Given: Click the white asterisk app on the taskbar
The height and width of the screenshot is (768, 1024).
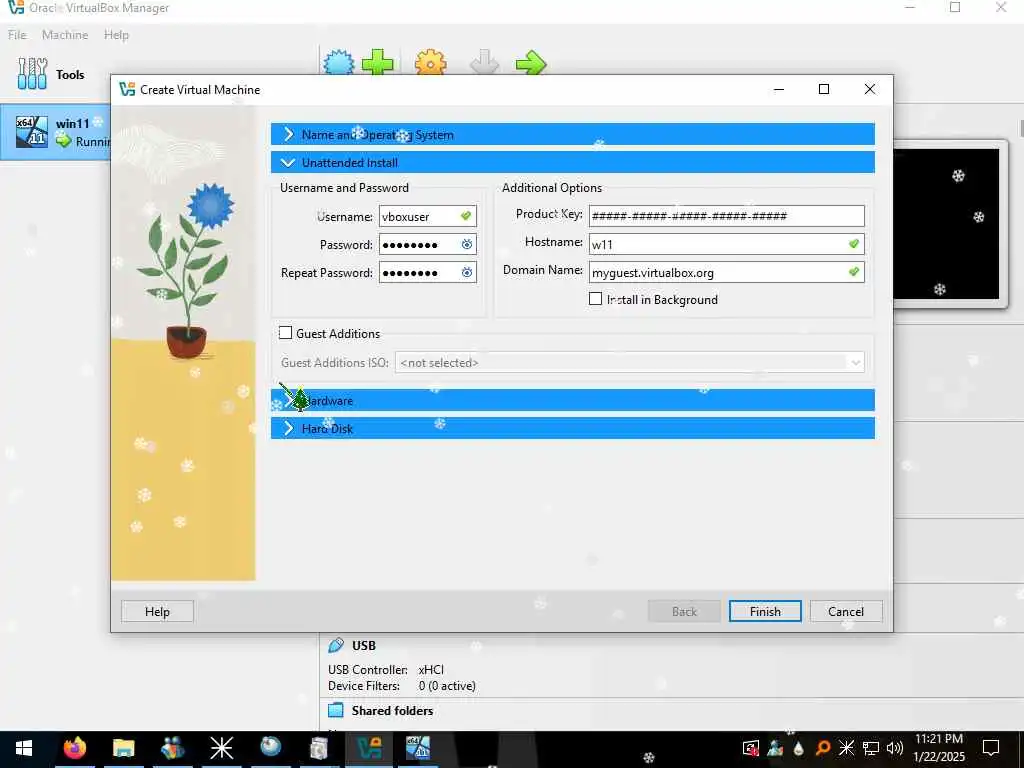Looking at the screenshot, I should coord(221,748).
